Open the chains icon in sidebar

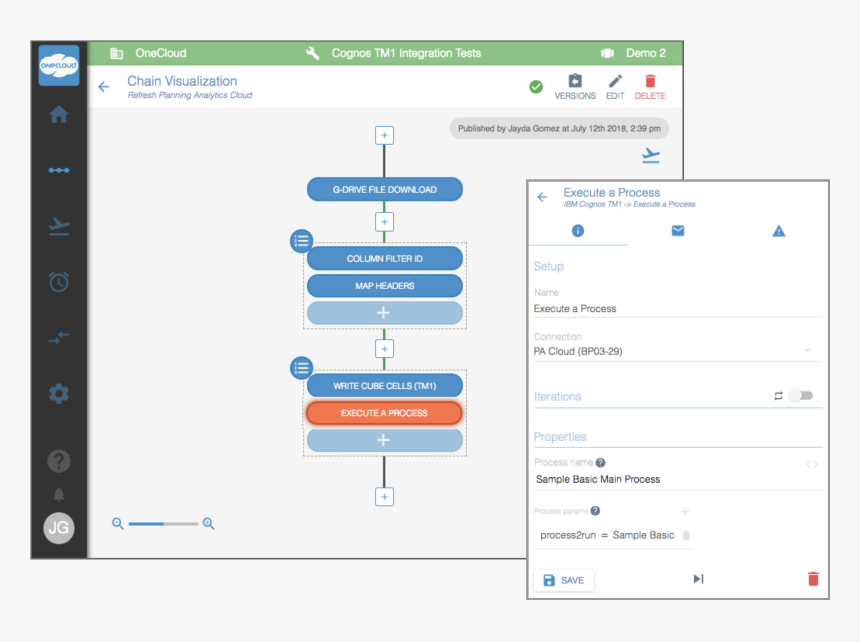tap(59, 170)
